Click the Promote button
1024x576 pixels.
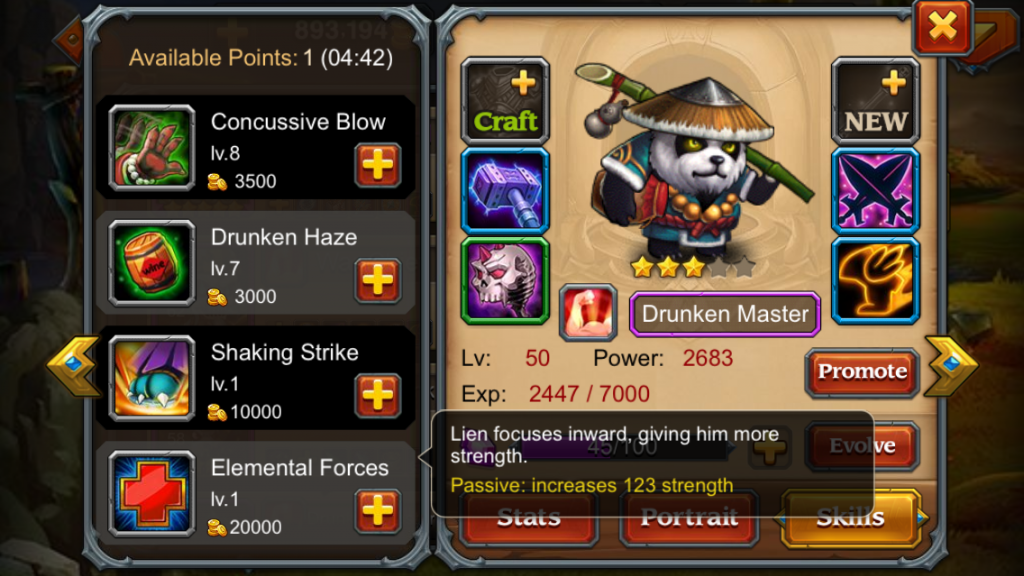862,372
